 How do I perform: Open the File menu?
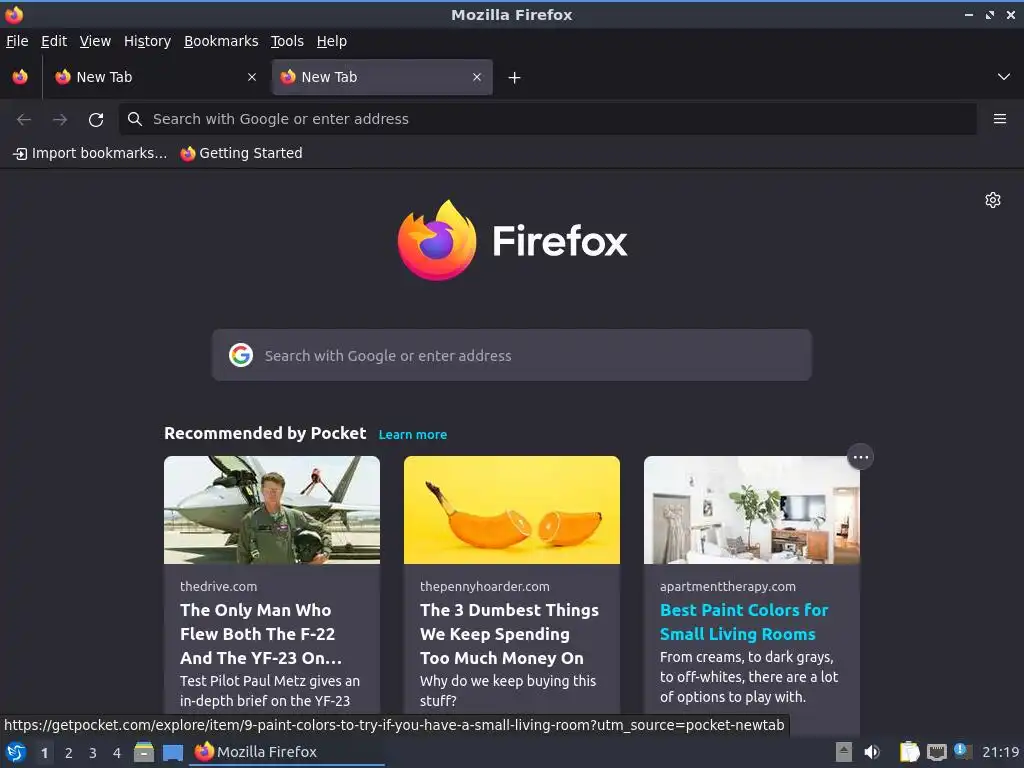coord(17,41)
